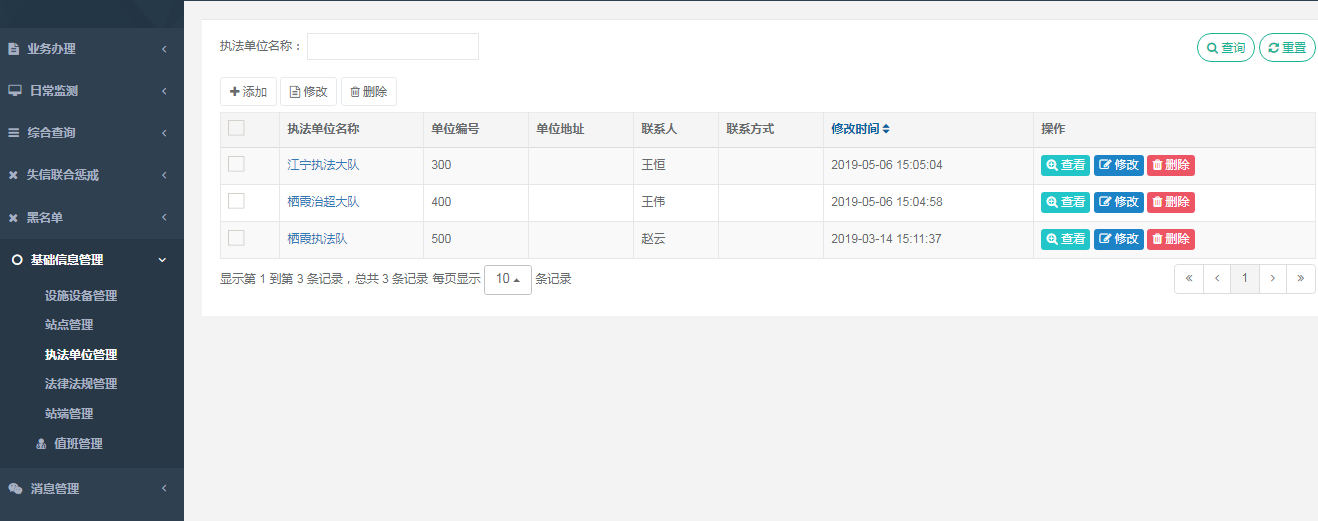Expand the 业务办理 menu chevron
This screenshot has height=521, width=1318.
[x=164, y=49]
